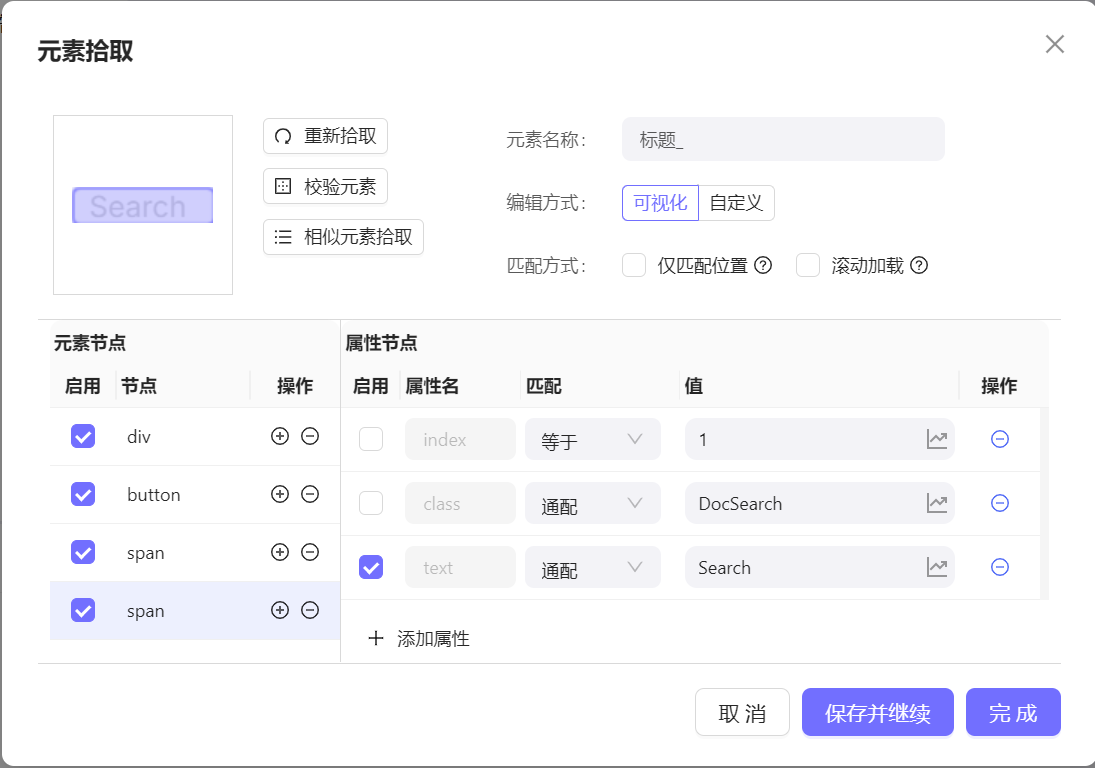Click 重新拾取 to re-pick element
1095x768 pixels.
point(325,136)
